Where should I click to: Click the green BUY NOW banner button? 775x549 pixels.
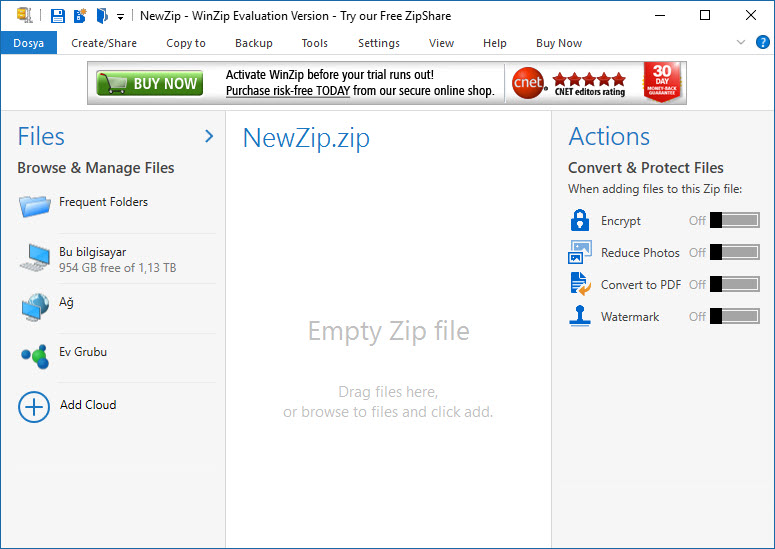point(150,83)
